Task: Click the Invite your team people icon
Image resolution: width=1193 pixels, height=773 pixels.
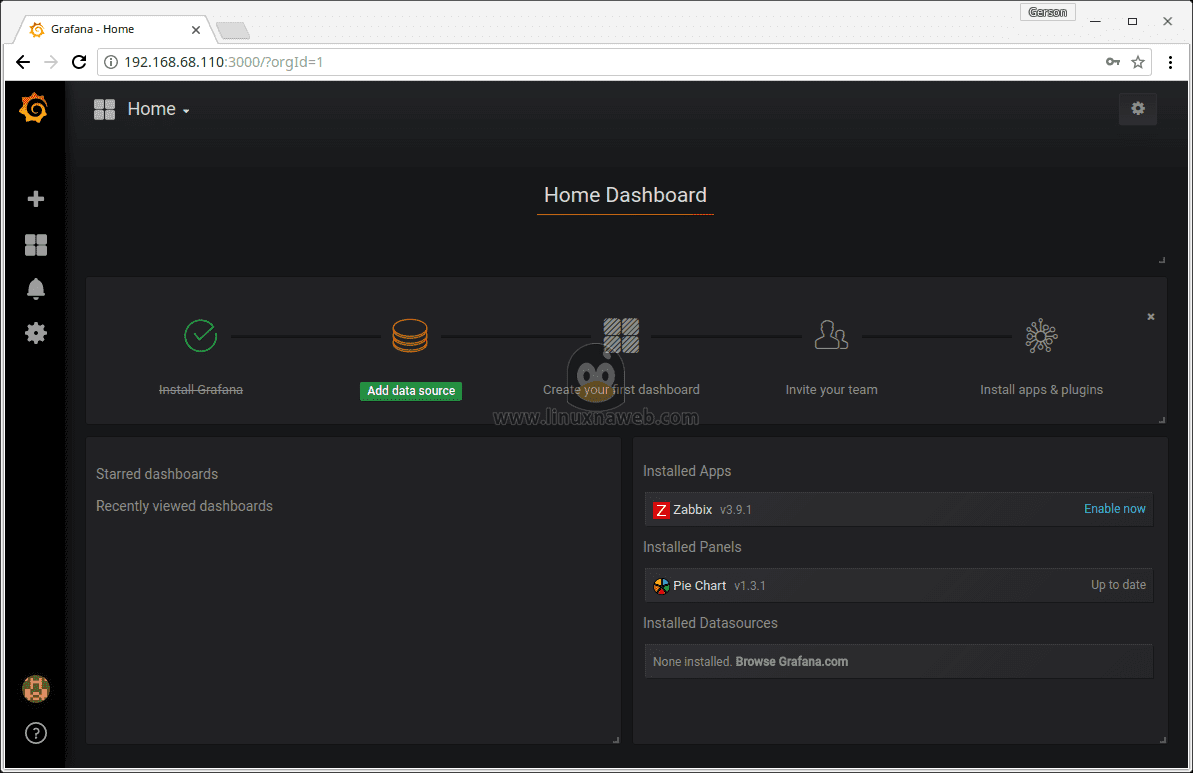Action: pyautogui.click(x=831, y=335)
